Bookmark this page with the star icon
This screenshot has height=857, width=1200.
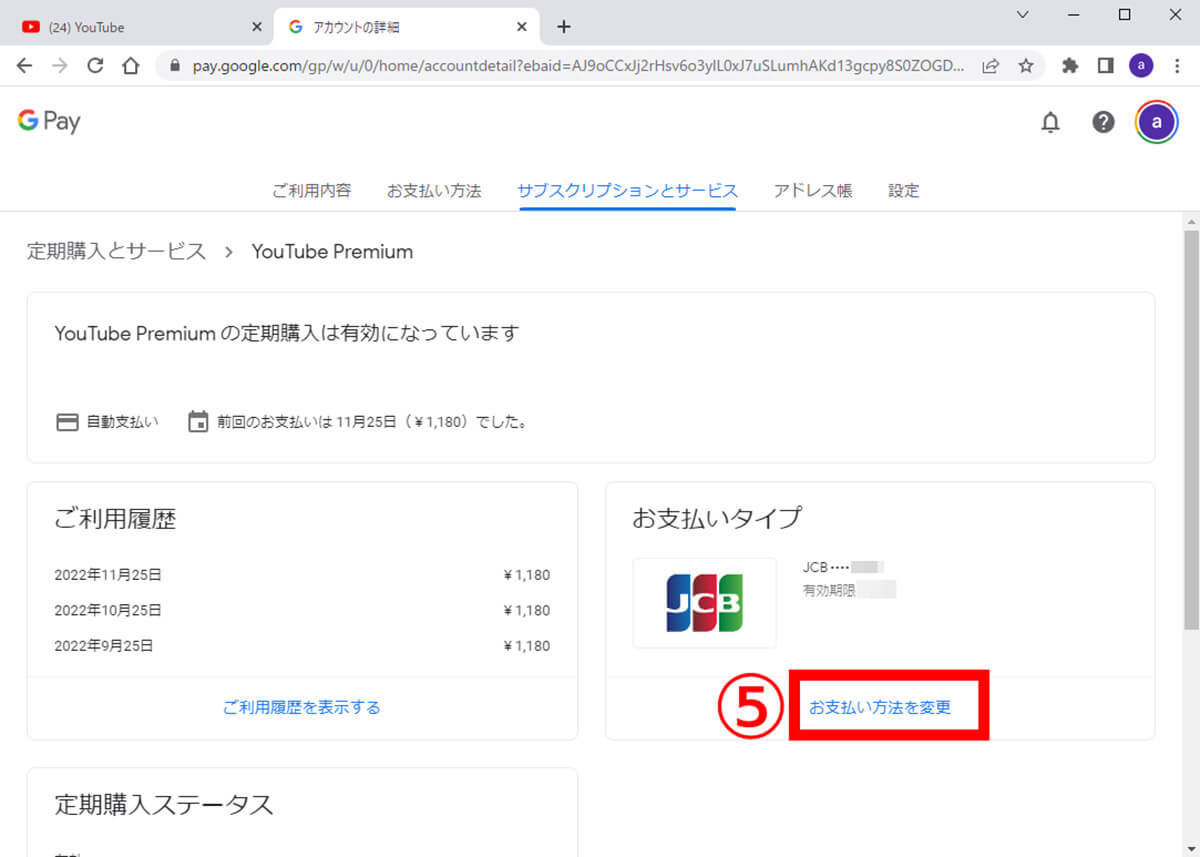(1025, 66)
